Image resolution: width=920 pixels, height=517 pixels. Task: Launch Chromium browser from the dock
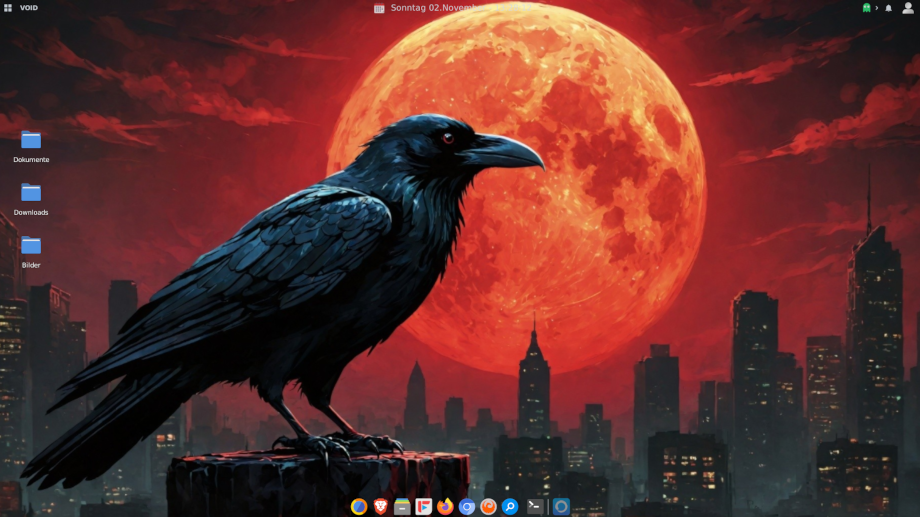pos(467,507)
